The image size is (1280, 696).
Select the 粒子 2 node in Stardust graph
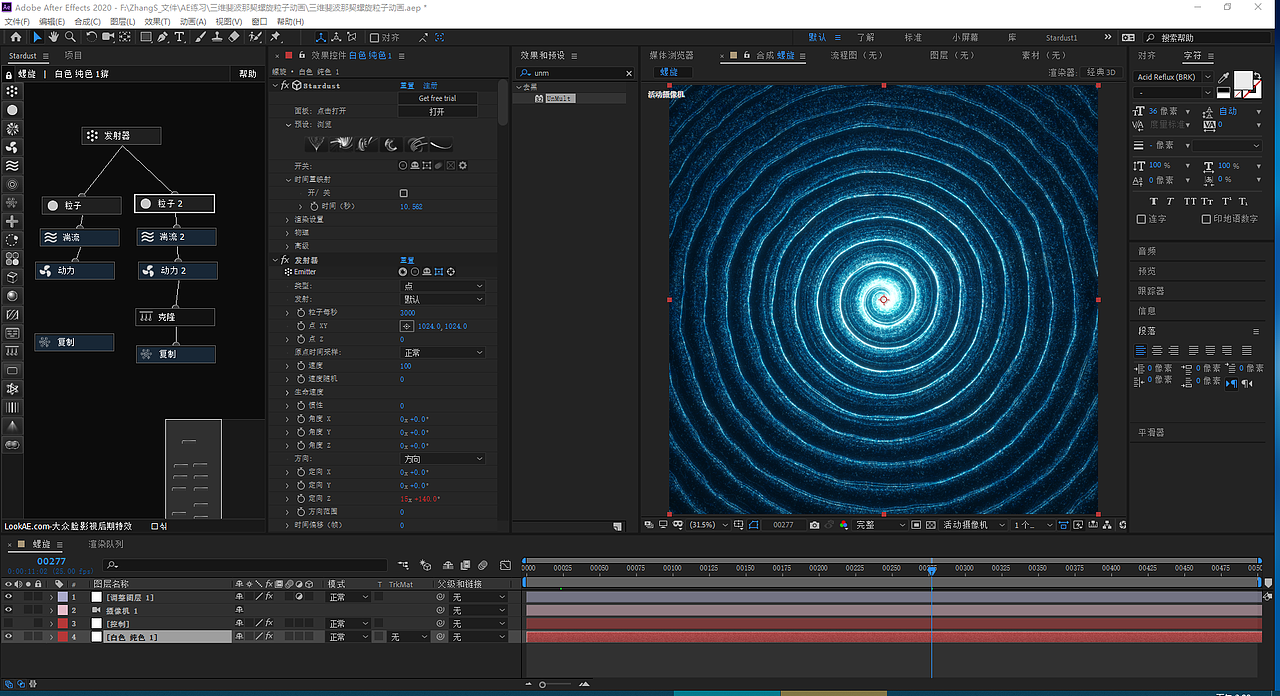[174, 204]
